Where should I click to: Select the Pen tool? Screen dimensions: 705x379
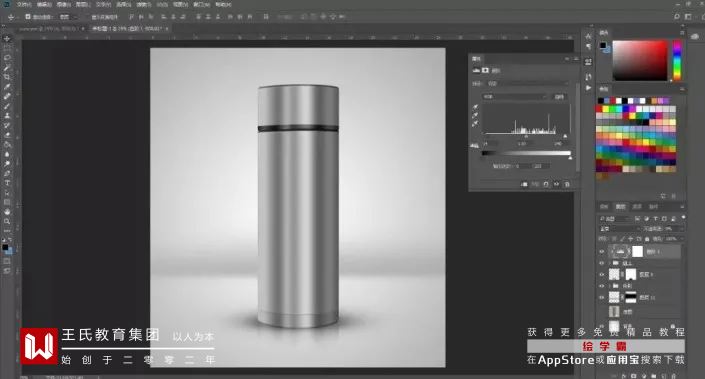[7, 174]
